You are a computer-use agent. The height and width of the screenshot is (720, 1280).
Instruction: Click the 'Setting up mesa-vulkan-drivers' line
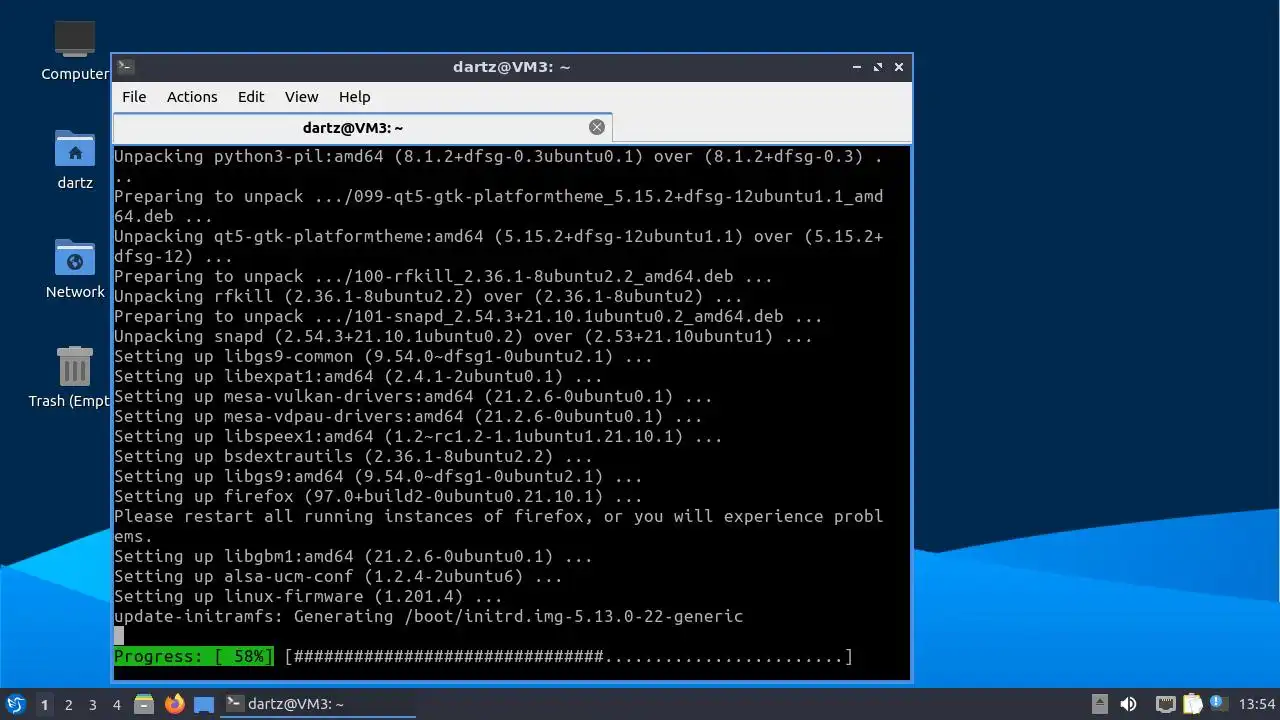(x=413, y=397)
